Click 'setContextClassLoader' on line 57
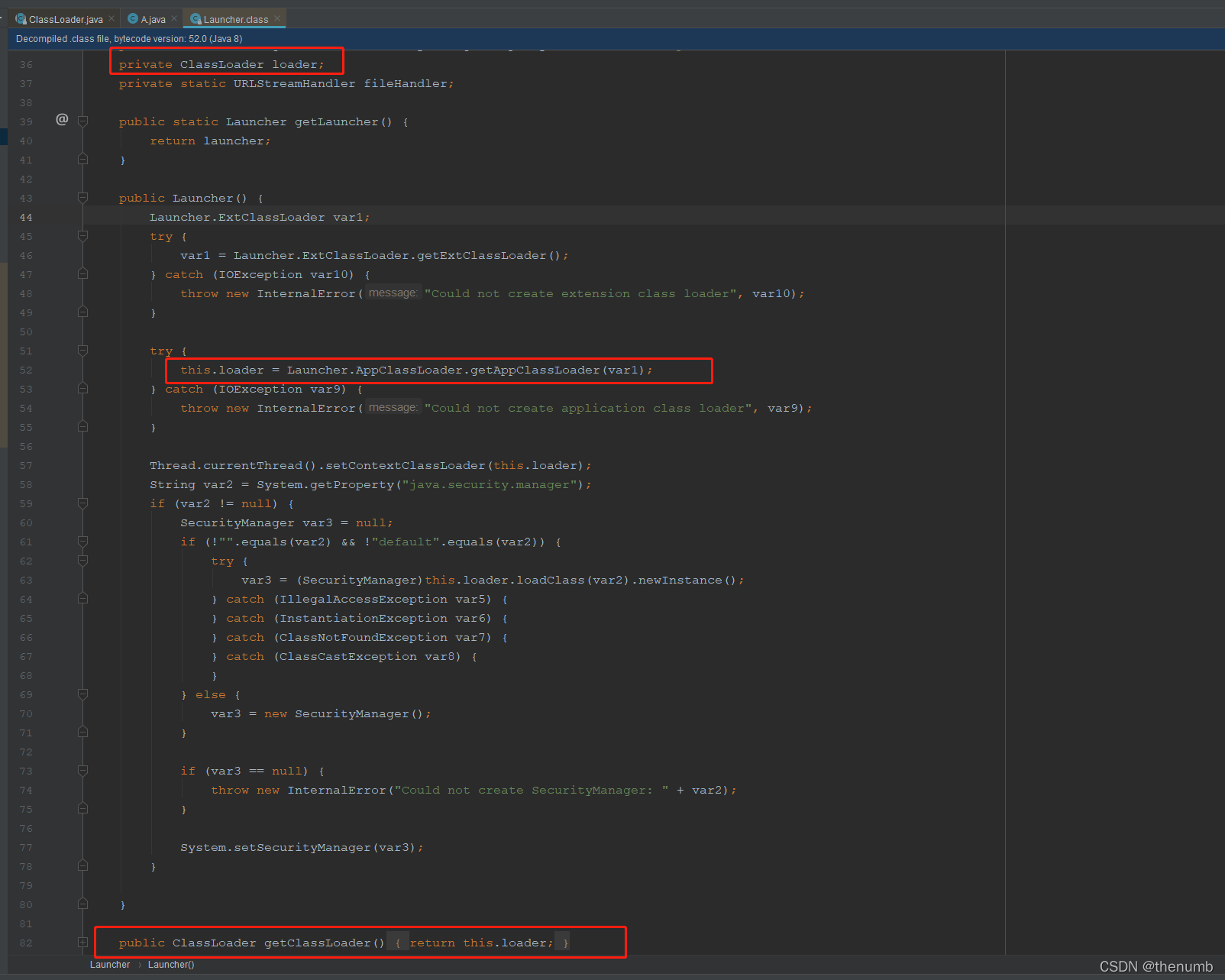This screenshot has width=1225, height=980. 406,466
